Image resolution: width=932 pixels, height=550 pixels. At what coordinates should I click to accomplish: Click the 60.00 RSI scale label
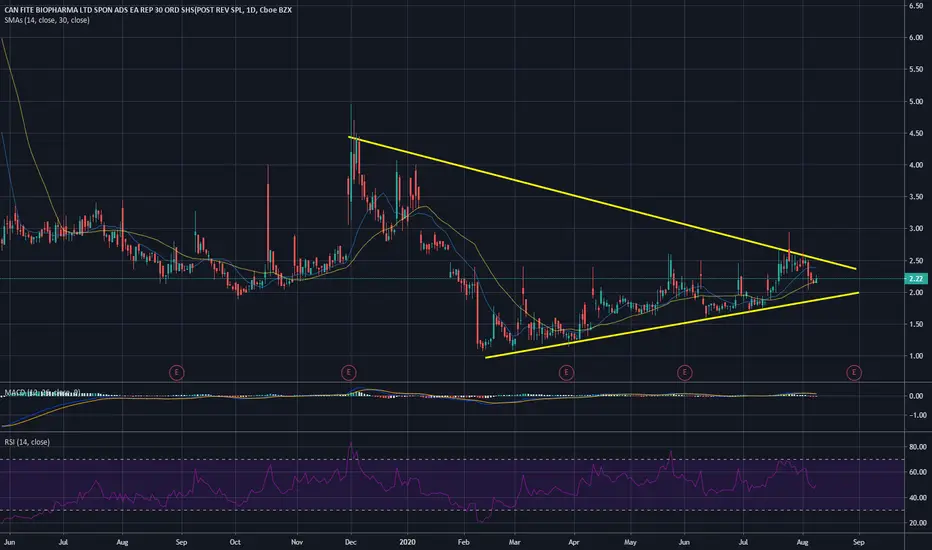(x=917, y=472)
